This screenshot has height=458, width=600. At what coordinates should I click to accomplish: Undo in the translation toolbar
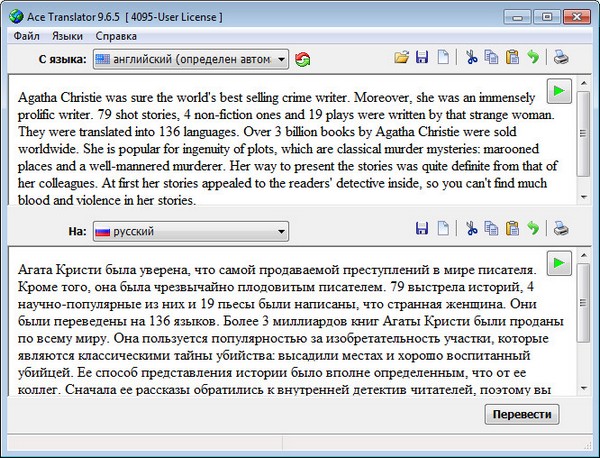tap(533, 230)
